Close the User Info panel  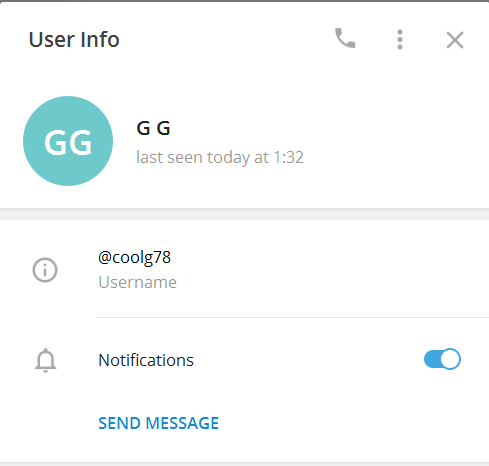tap(455, 40)
